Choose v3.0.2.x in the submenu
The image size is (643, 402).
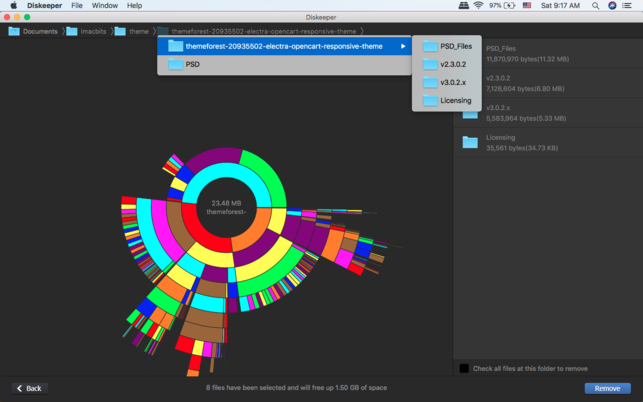click(x=447, y=82)
